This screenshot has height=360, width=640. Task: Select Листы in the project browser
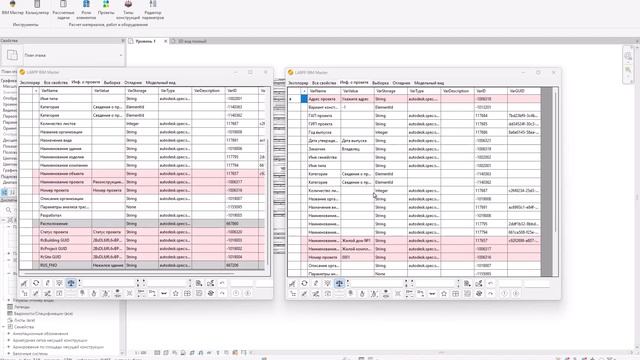(24, 320)
